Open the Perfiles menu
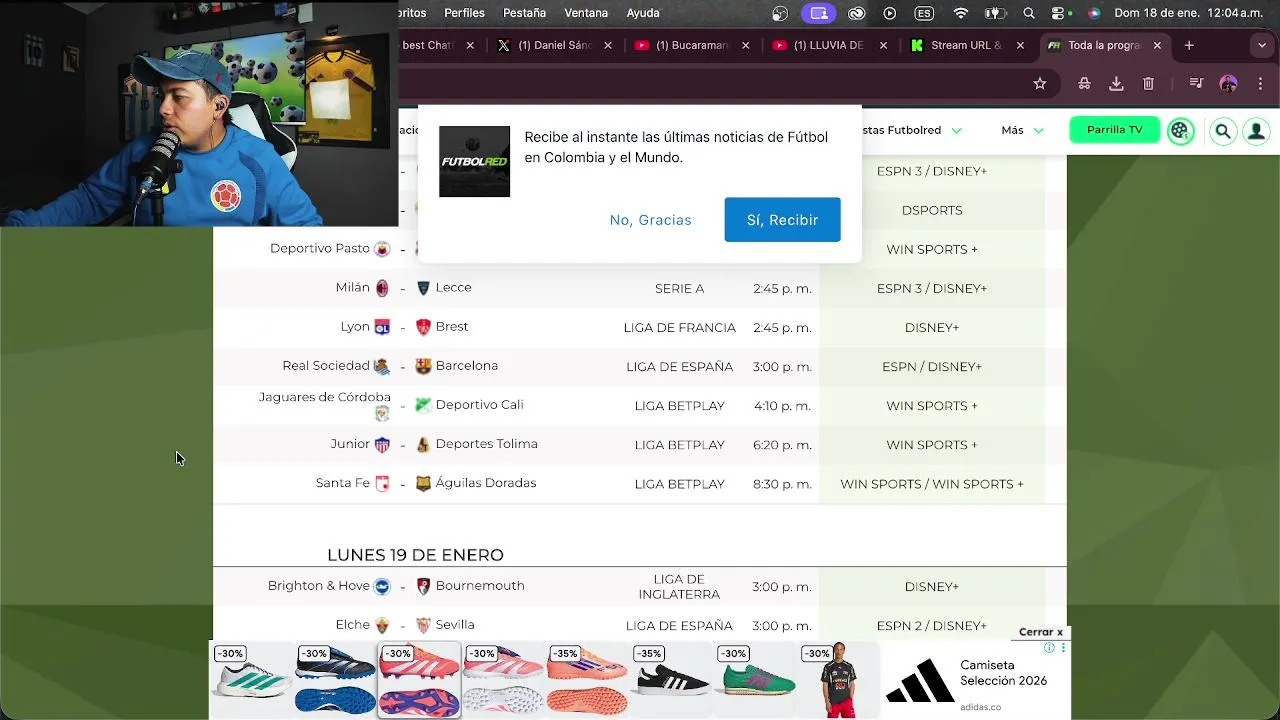 (464, 13)
